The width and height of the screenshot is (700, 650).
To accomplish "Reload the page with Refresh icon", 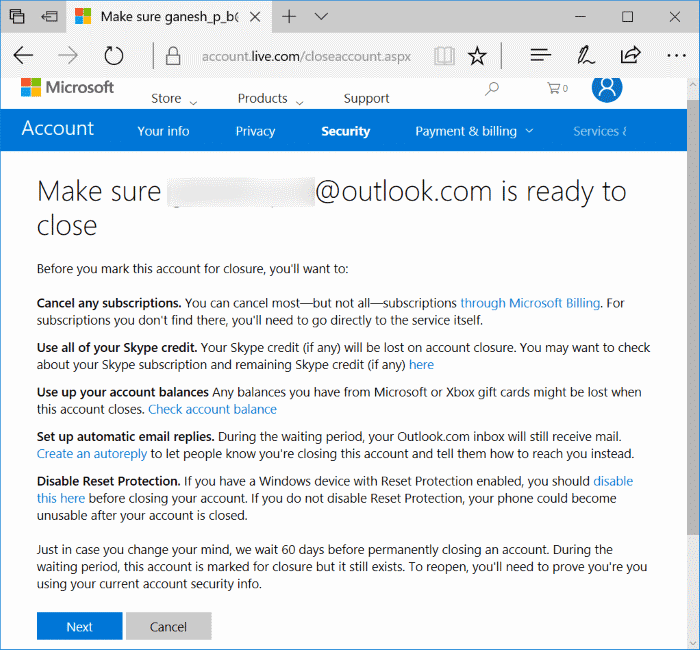I will [x=113, y=56].
